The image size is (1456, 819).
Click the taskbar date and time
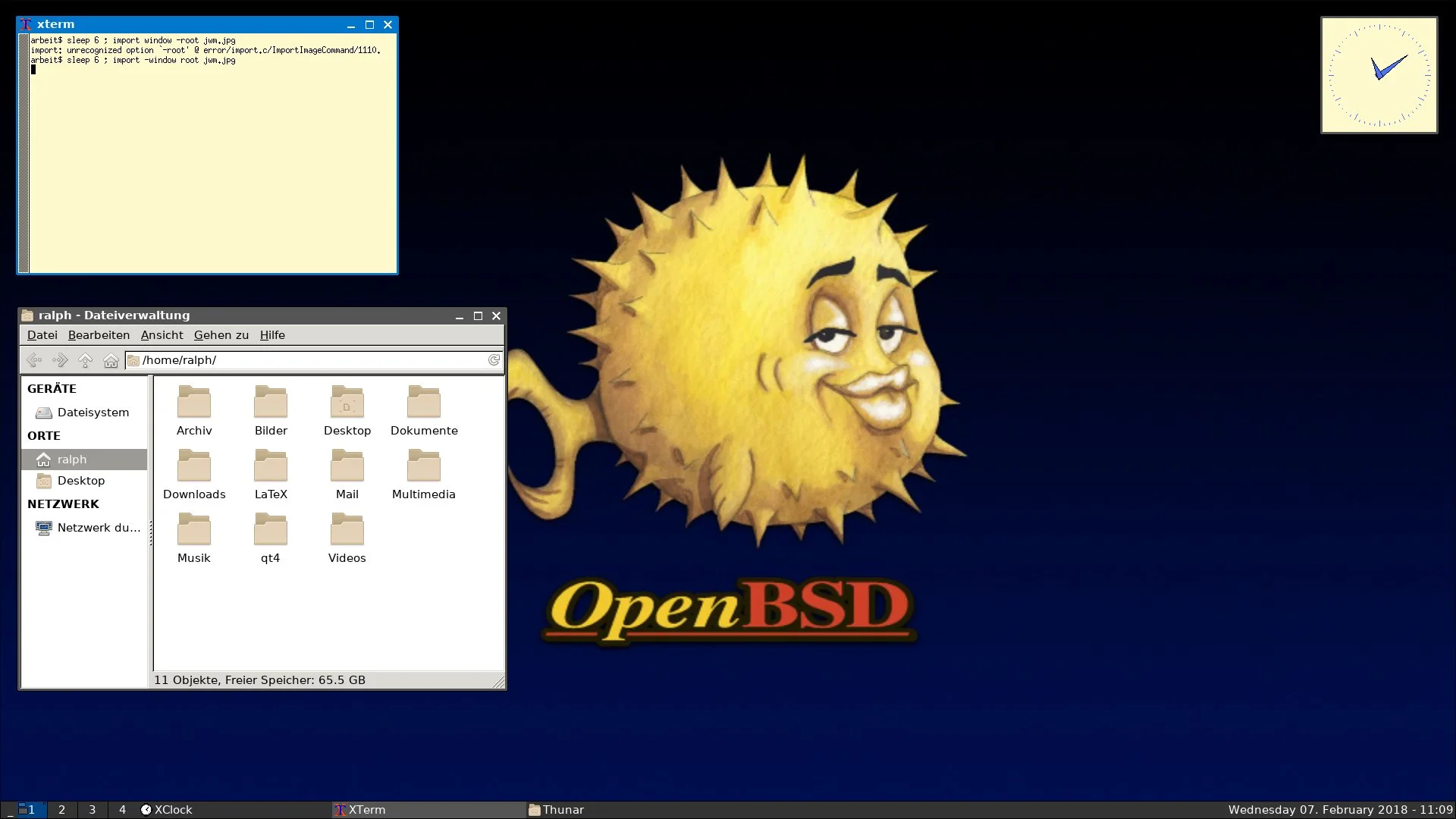click(x=1340, y=810)
